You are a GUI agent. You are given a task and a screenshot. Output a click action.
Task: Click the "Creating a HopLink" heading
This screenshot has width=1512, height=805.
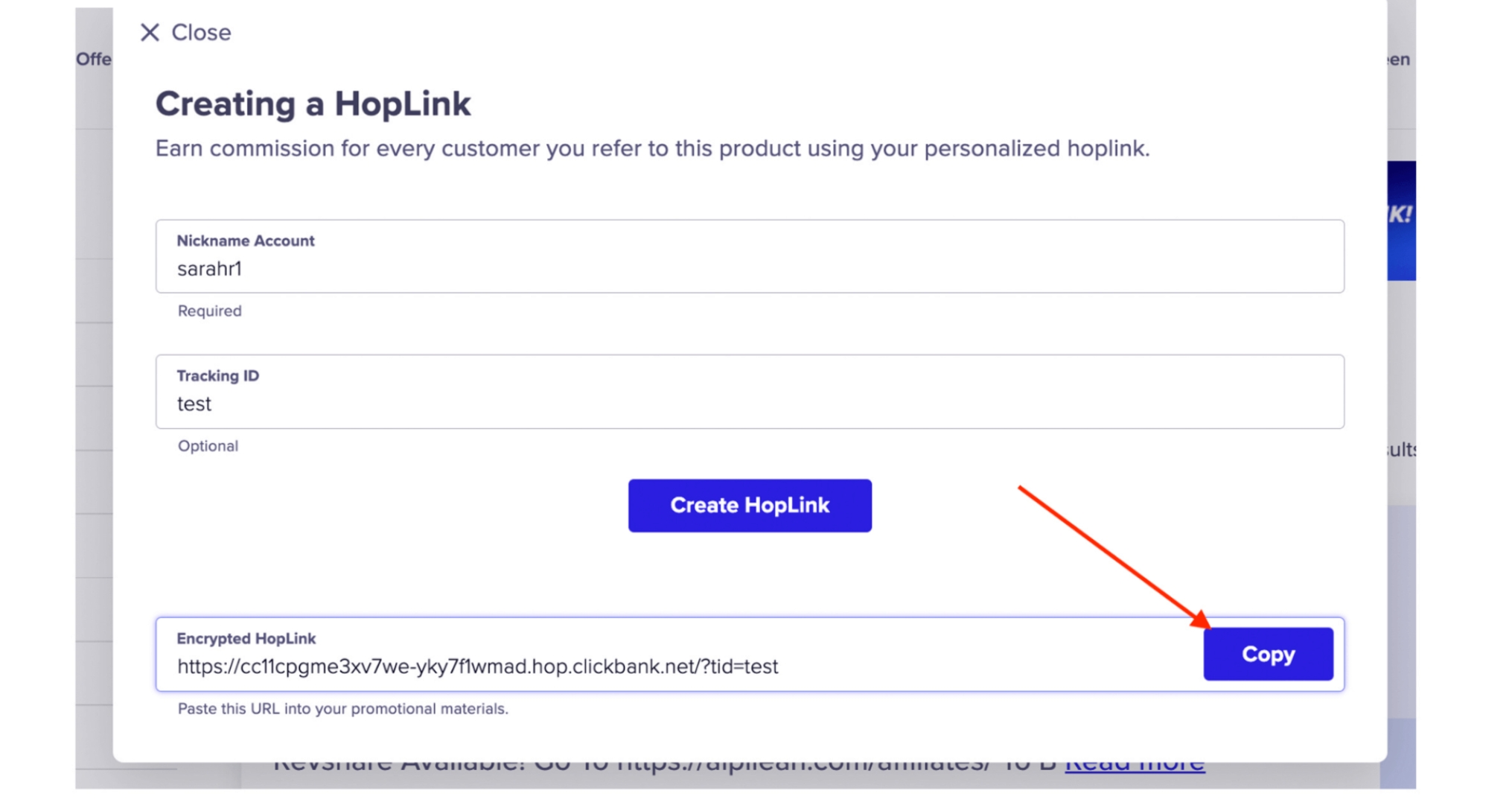[313, 104]
